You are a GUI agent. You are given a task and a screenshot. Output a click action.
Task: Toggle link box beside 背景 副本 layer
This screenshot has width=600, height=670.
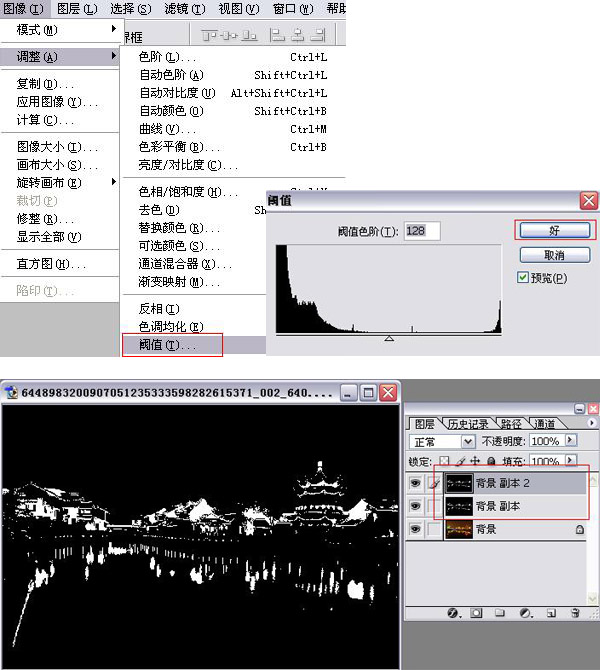tap(434, 506)
